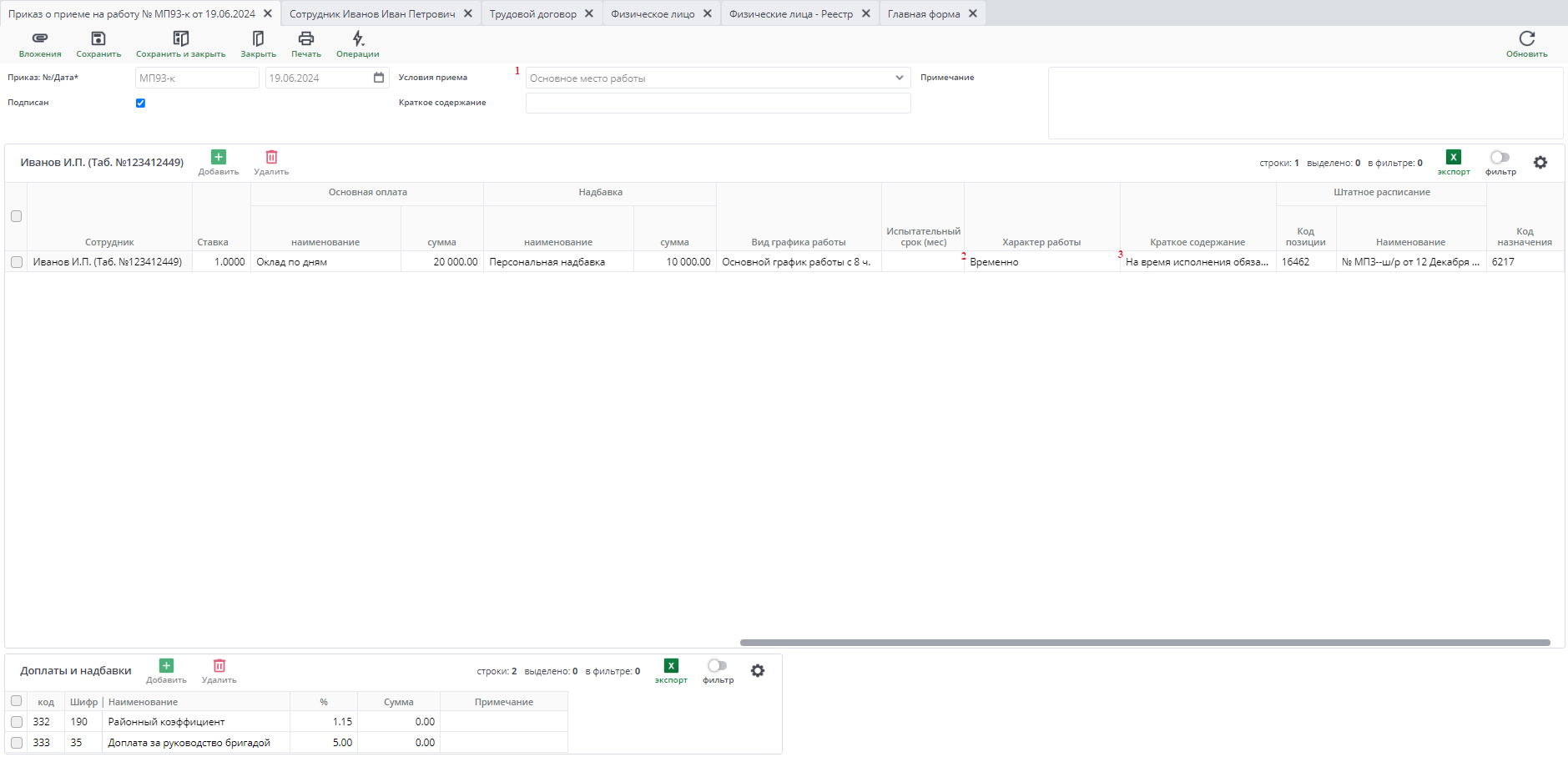Open the Вложения attachments paperclip icon
The height and width of the screenshot is (757, 1568).
pyautogui.click(x=40, y=39)
